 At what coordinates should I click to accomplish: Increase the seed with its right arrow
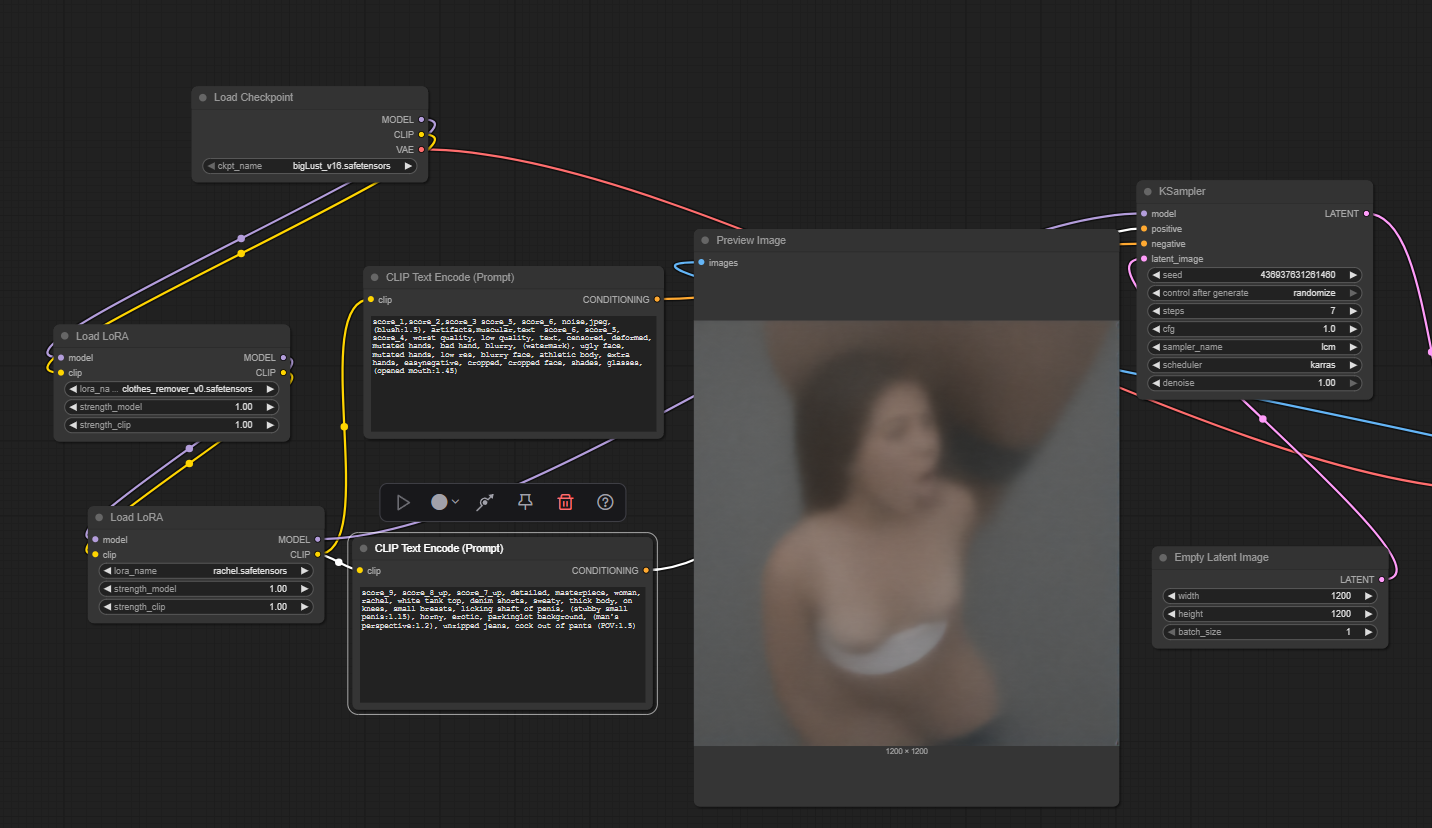1353,275
